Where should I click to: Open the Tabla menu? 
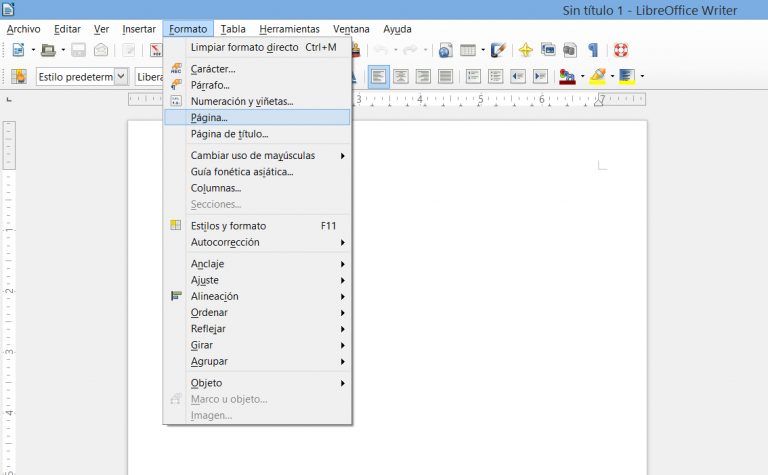[233, 29]
